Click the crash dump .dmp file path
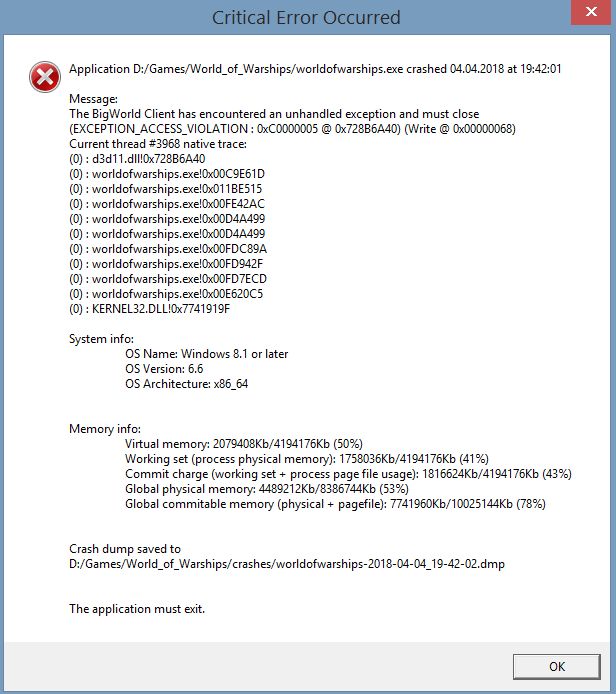 pyautogui.click(x=287, y=564)
